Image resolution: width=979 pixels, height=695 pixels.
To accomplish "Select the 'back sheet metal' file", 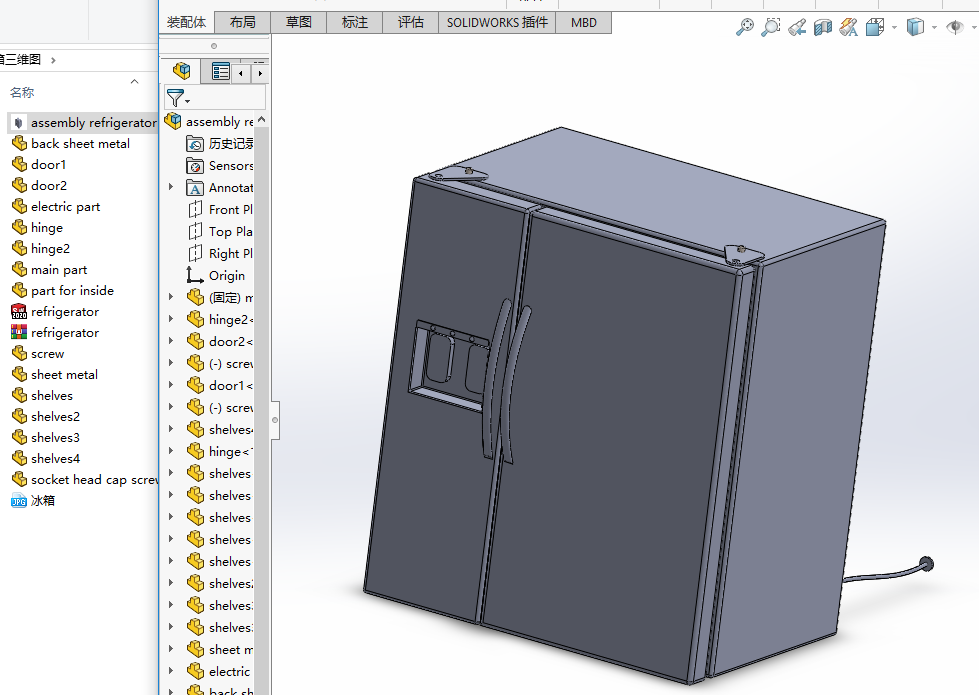I will [x=80, y=144].
